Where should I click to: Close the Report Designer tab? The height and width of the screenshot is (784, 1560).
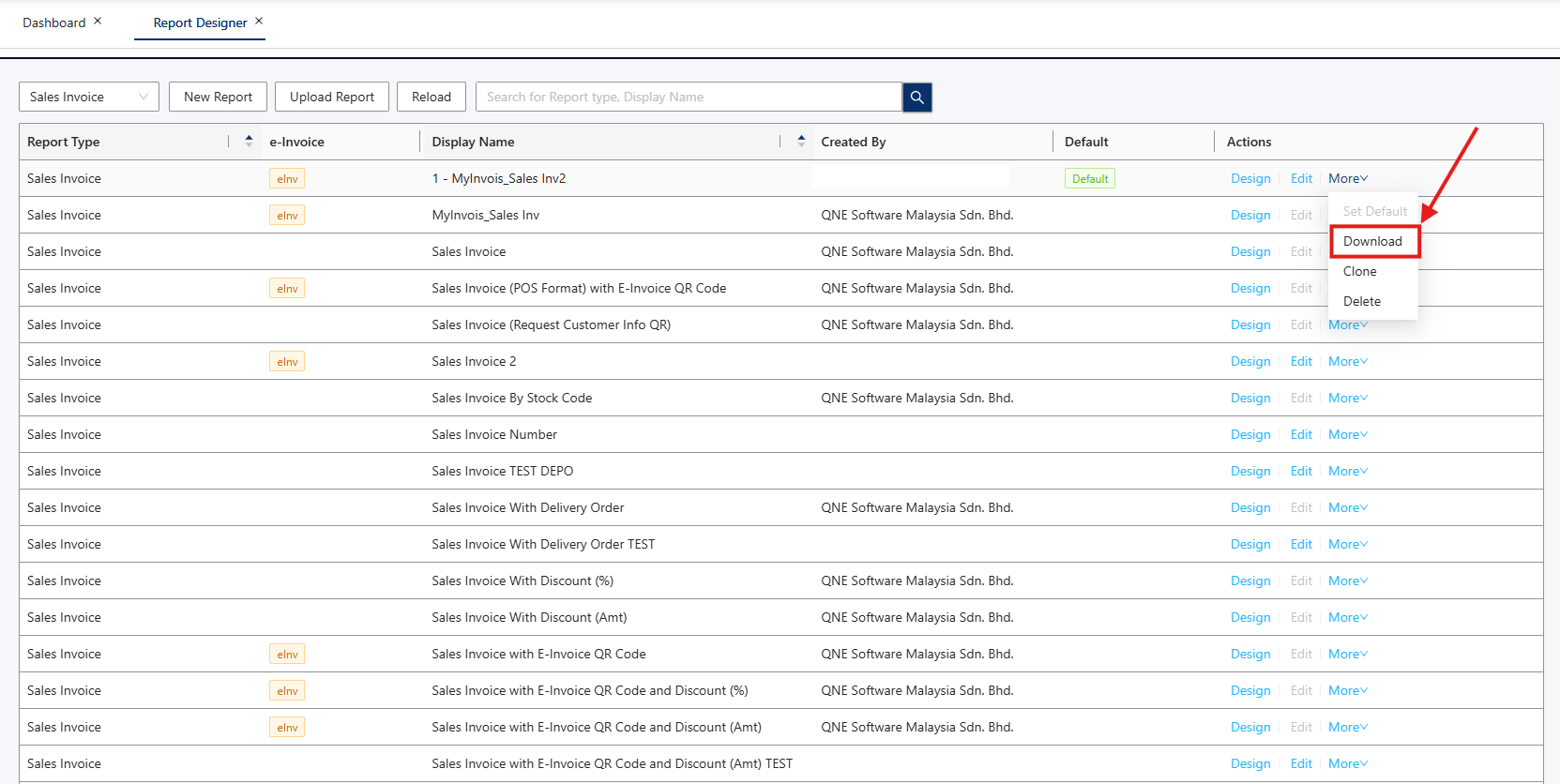click(x=259, y=21)
